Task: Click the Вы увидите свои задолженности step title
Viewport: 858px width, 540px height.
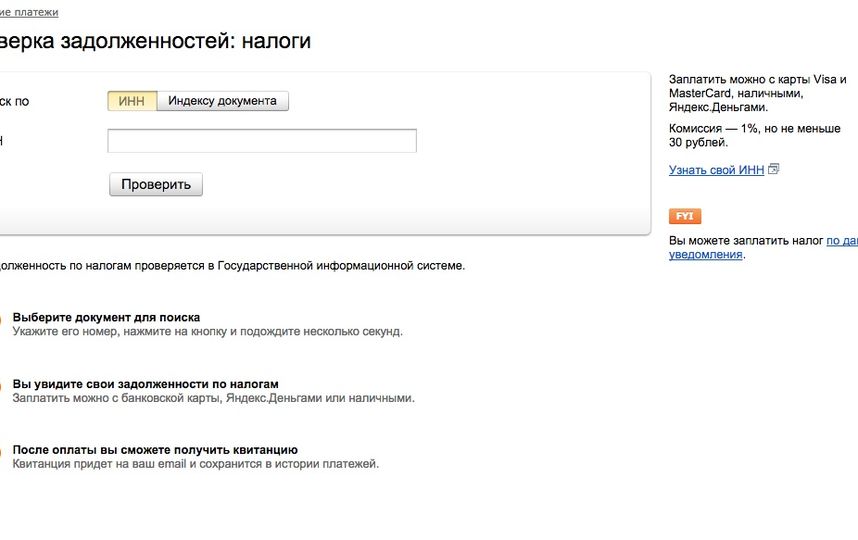Action: tap(145, 384)
